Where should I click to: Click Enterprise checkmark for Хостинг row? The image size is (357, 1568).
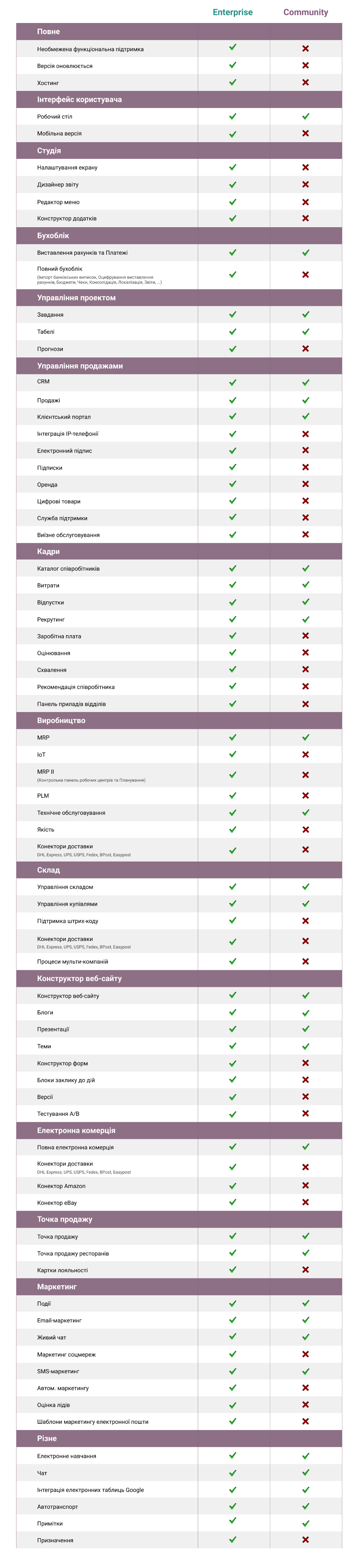(x=232, y=82)
